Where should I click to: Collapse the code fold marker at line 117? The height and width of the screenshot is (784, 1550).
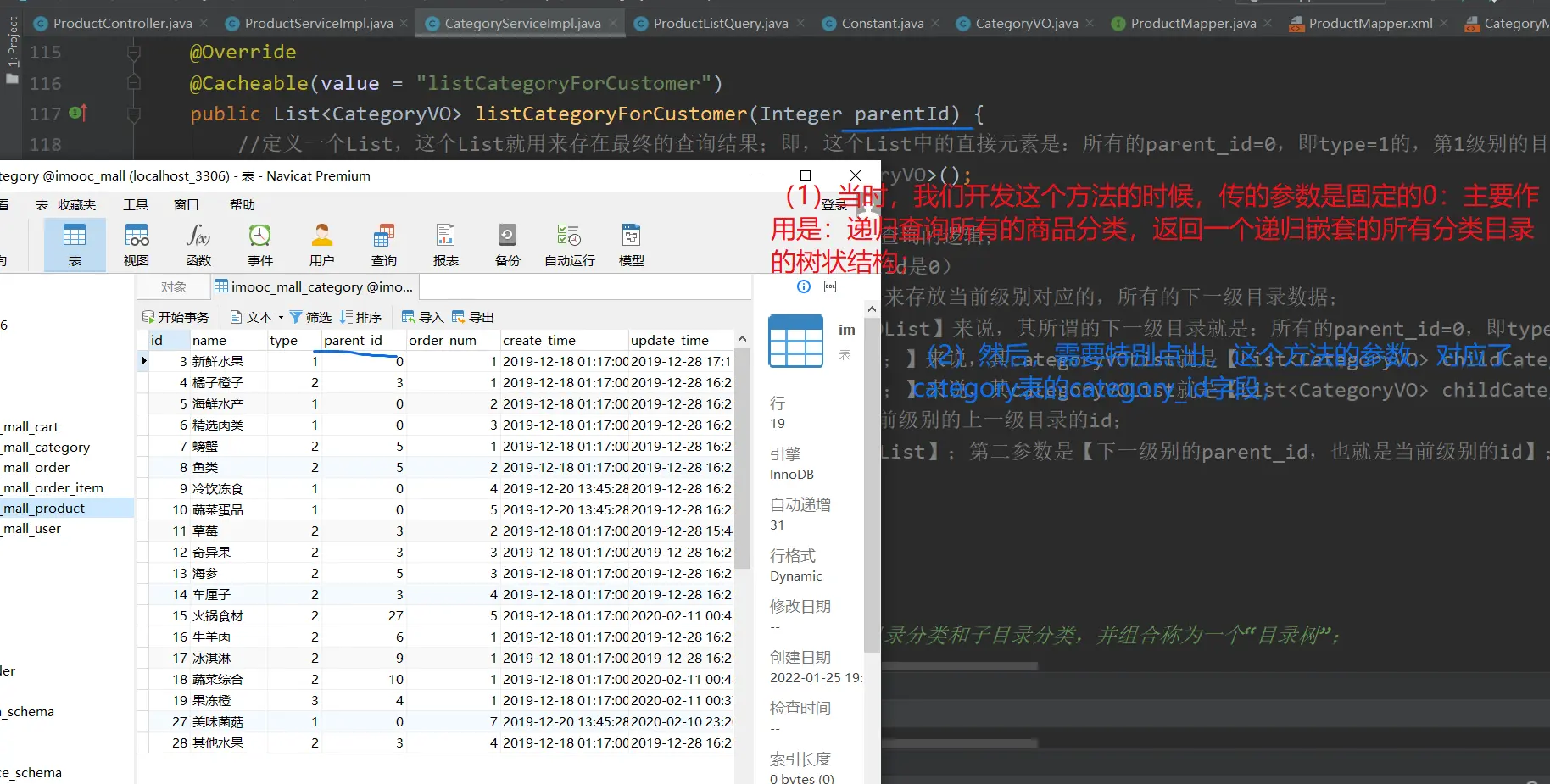tap(133, 114)
